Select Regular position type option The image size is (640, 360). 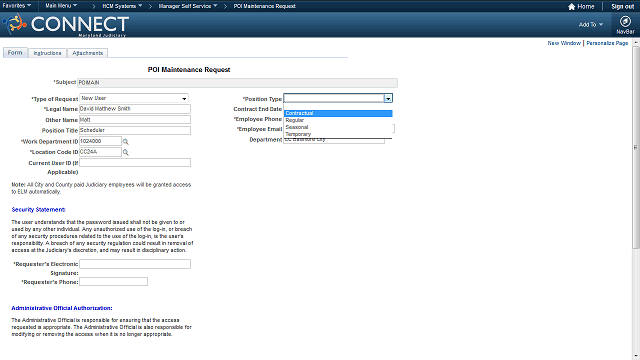click(338, 120)
